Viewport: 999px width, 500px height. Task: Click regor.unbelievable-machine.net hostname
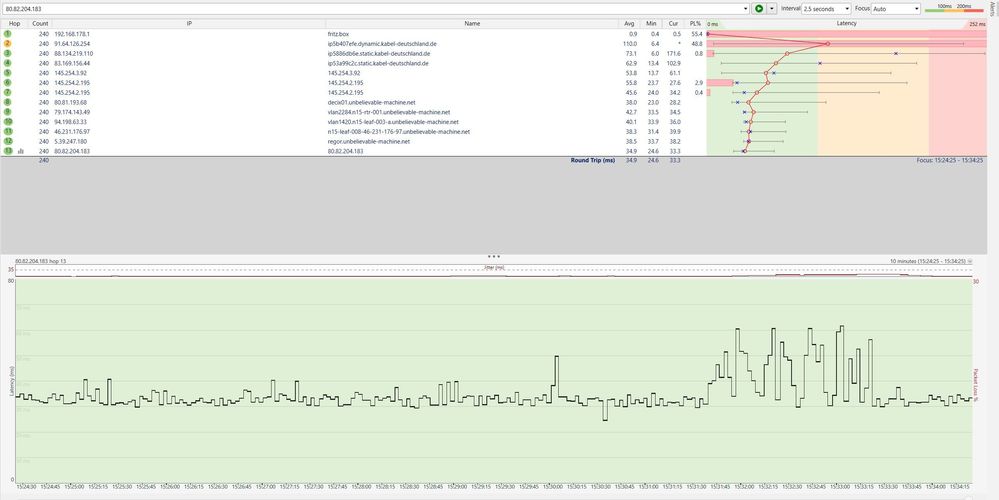[x=369, y=141]
